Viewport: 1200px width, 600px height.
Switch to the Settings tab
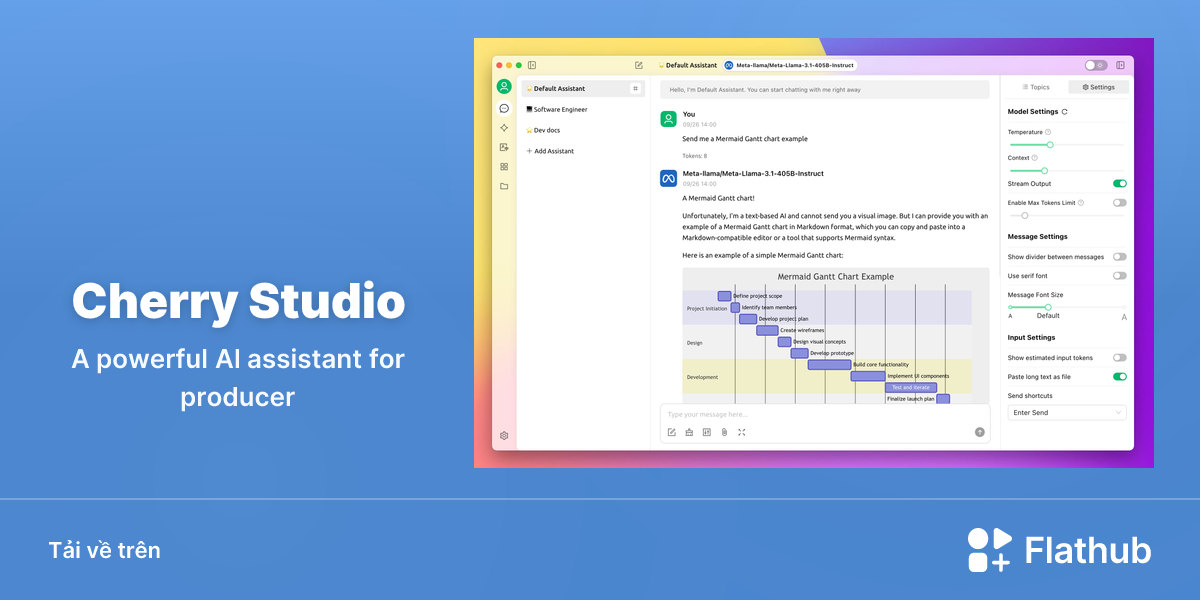point(1098,88)
